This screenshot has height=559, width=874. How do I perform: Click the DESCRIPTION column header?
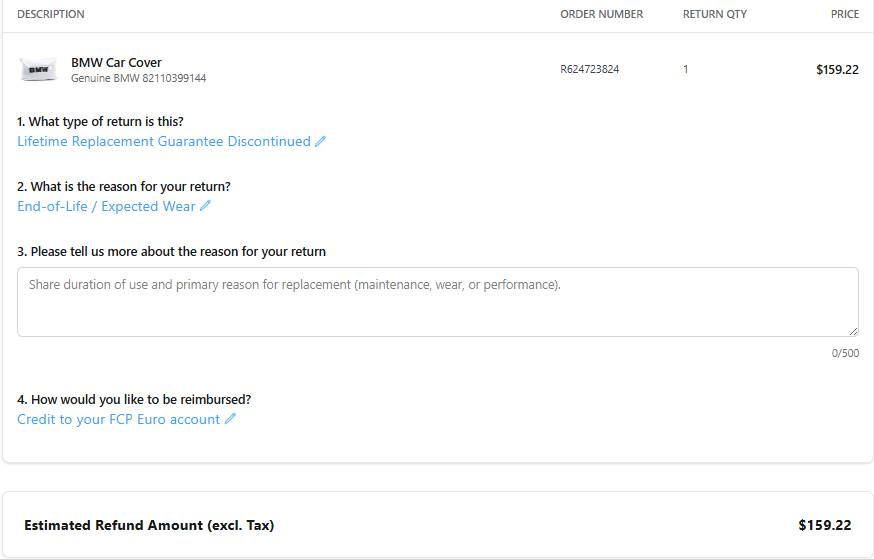[51, 14]
